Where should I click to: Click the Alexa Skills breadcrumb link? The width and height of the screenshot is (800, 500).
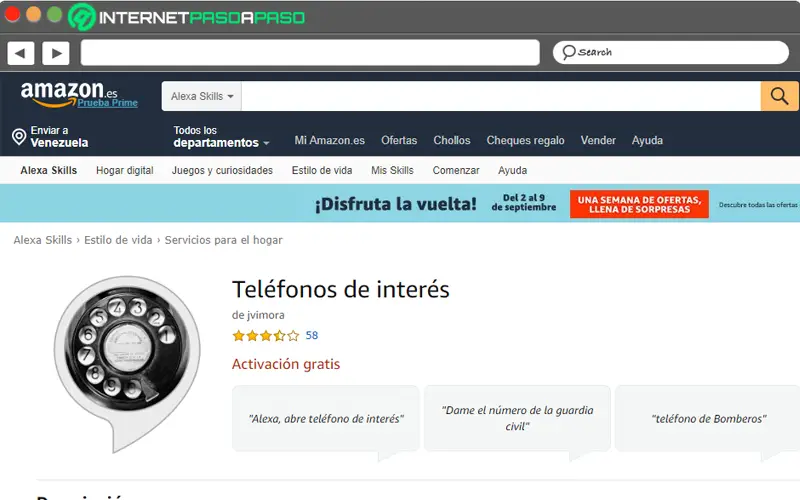(x=43, y=240)
